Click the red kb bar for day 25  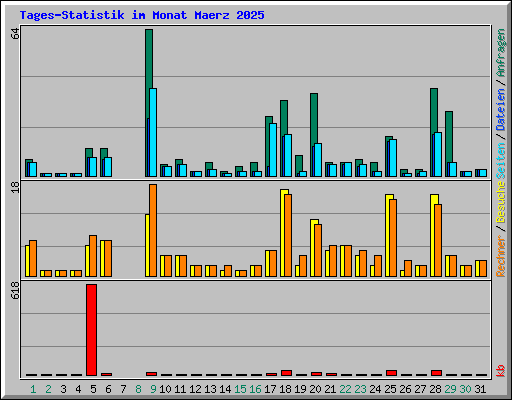coord(391,373)
